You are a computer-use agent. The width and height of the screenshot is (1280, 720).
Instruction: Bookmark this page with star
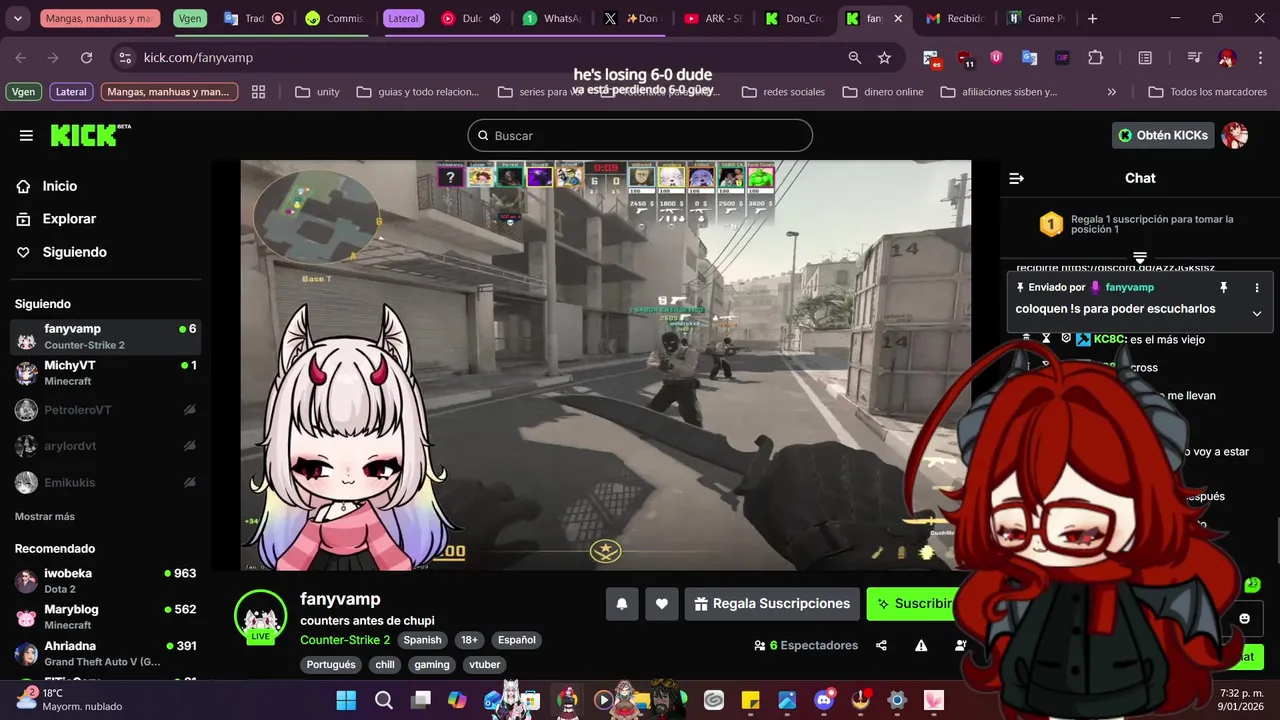point(884,58)
